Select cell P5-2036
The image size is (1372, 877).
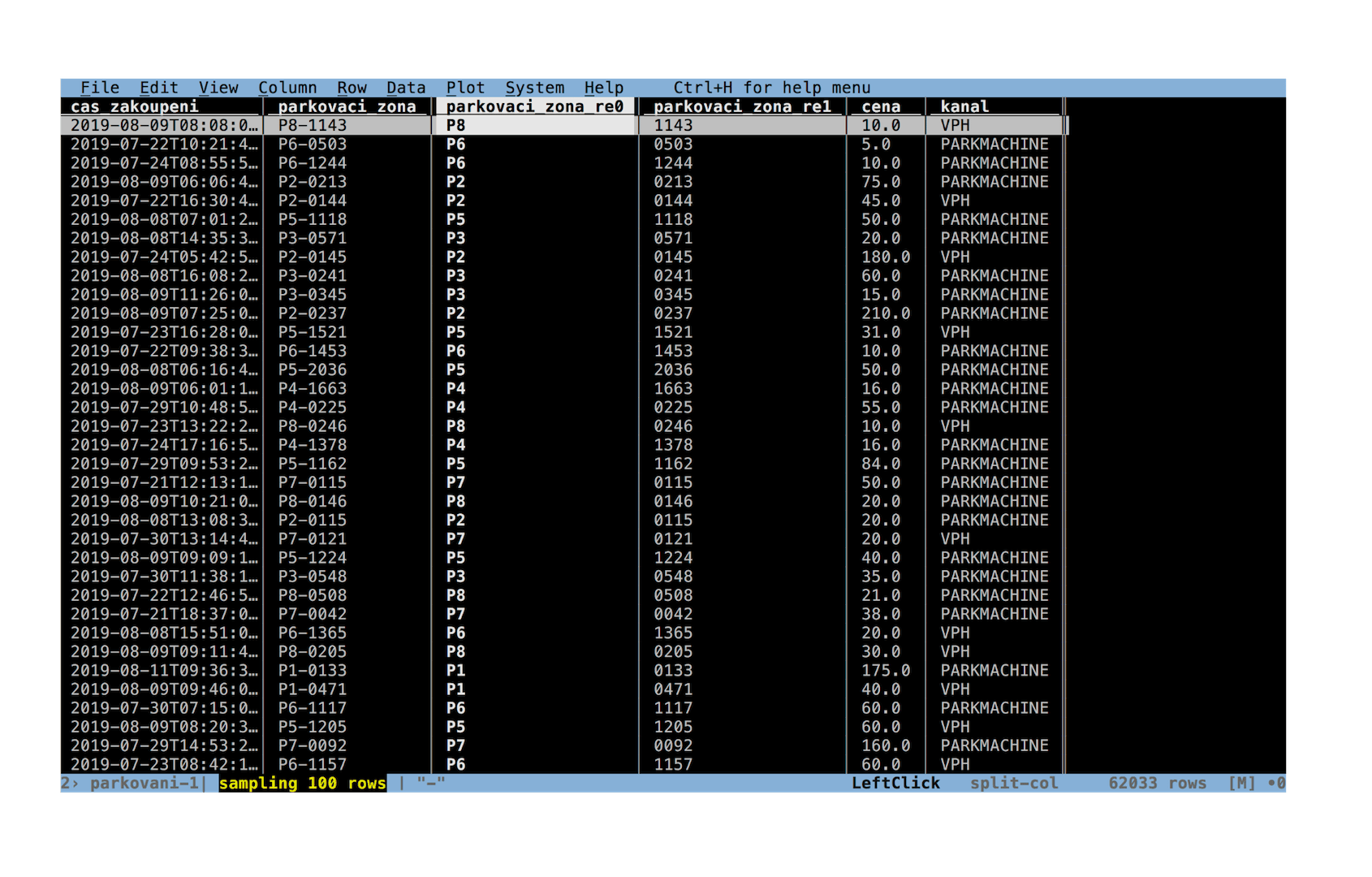(313, 369)
